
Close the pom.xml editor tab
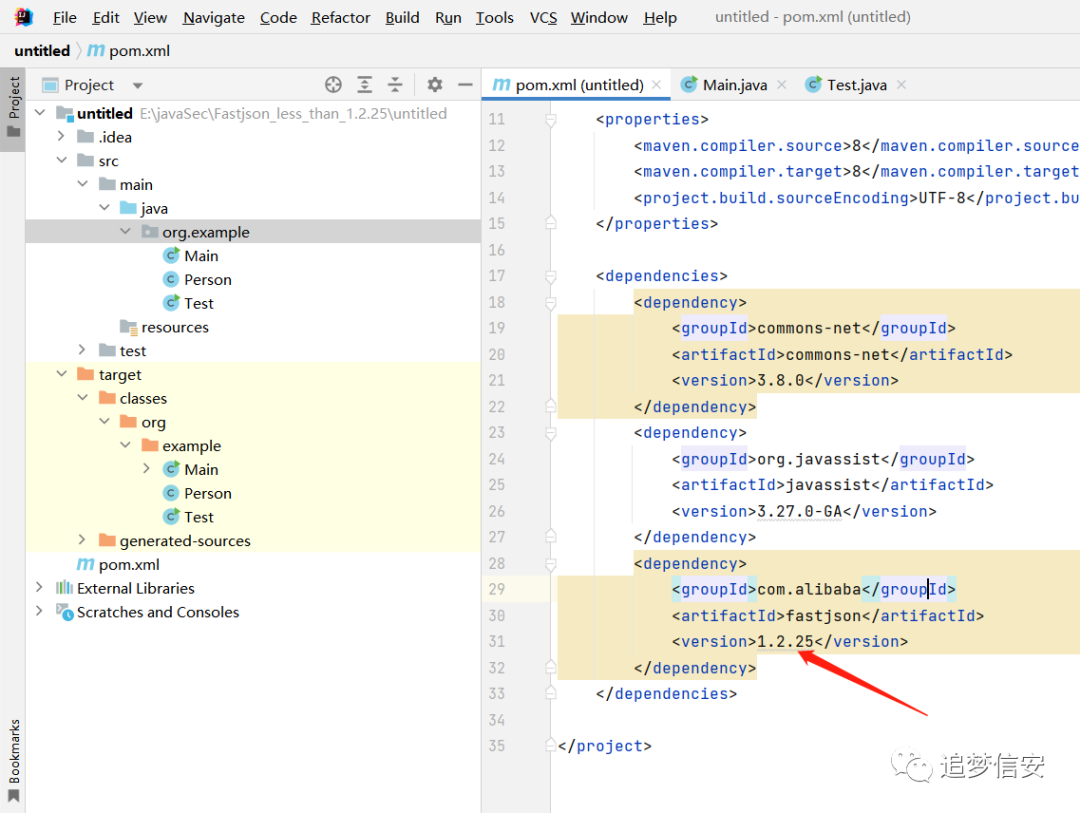(656, 85)
